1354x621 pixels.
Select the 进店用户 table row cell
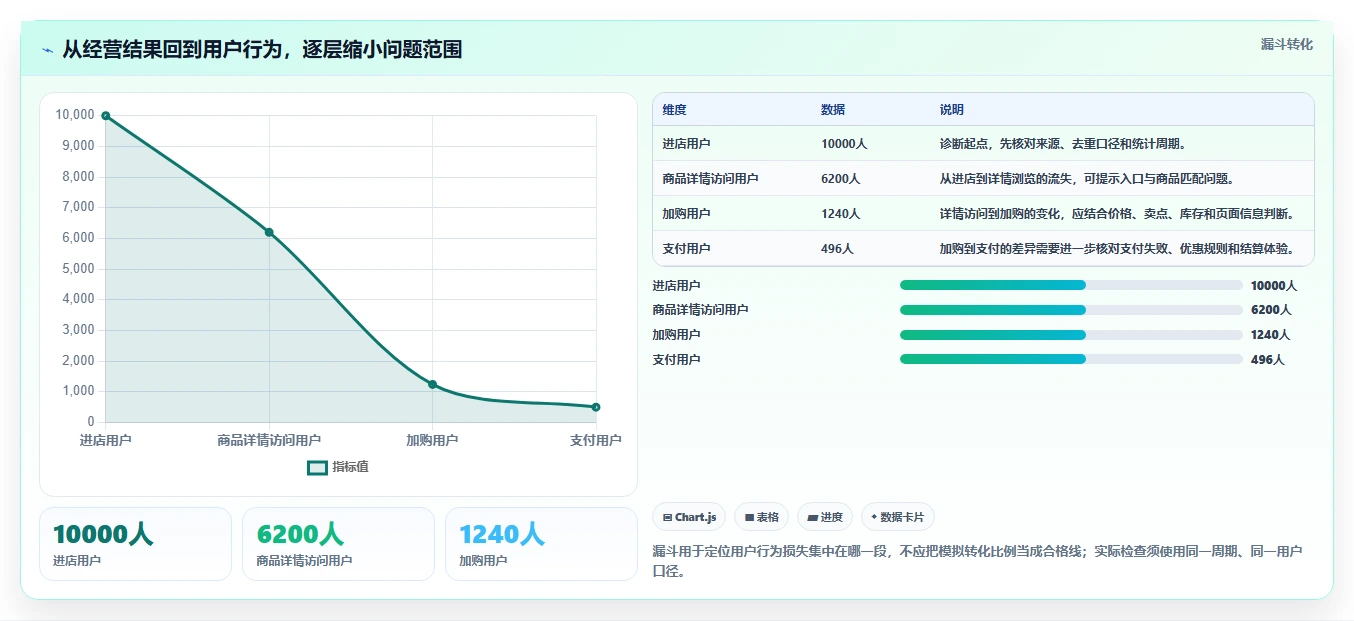pyautogui.click(x=732, y=144)
